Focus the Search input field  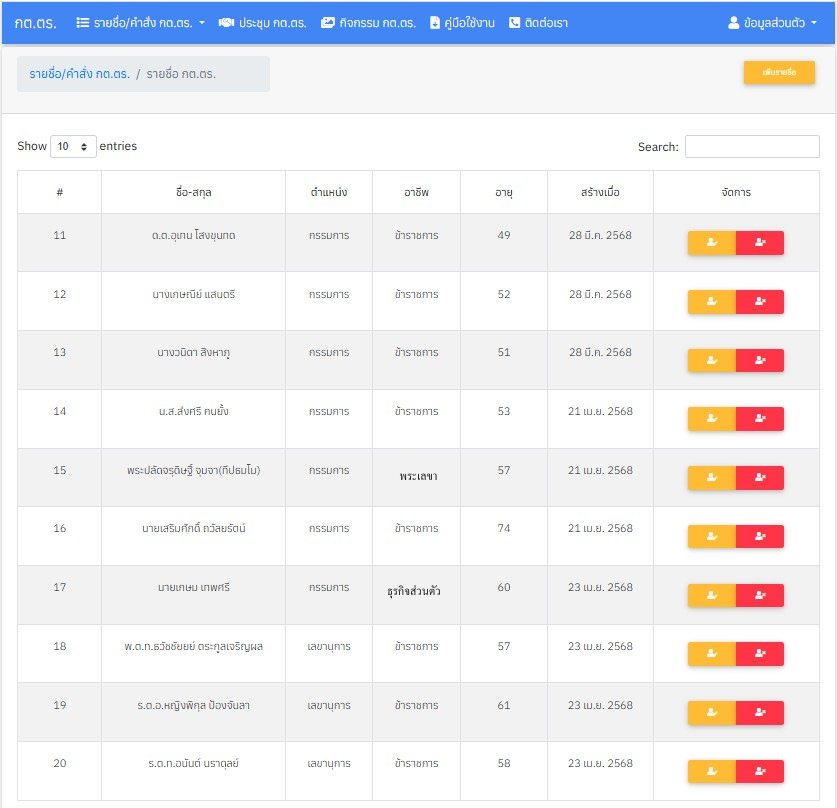[751, 147]
